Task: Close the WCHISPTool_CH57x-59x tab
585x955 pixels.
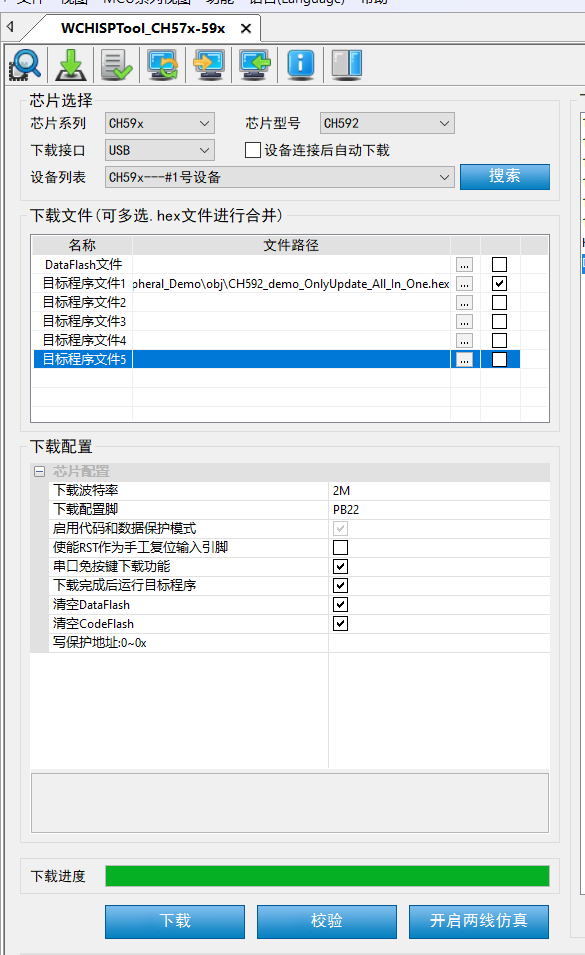Action: [x=246, y=29]
